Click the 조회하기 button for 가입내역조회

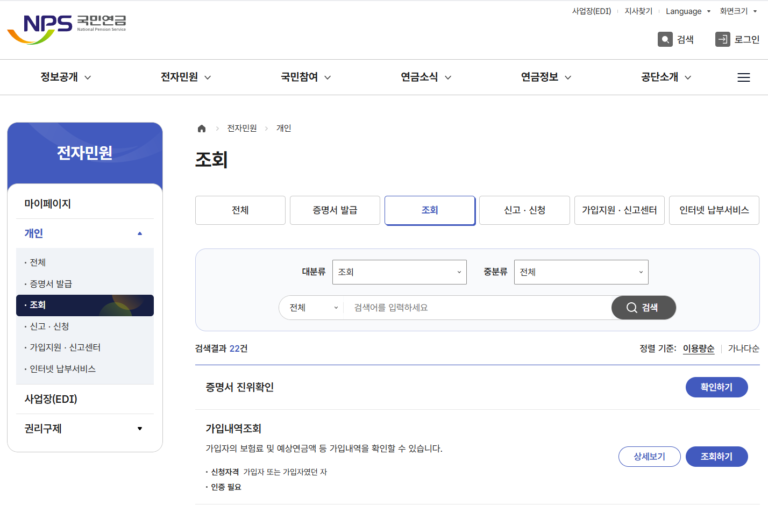717,457
